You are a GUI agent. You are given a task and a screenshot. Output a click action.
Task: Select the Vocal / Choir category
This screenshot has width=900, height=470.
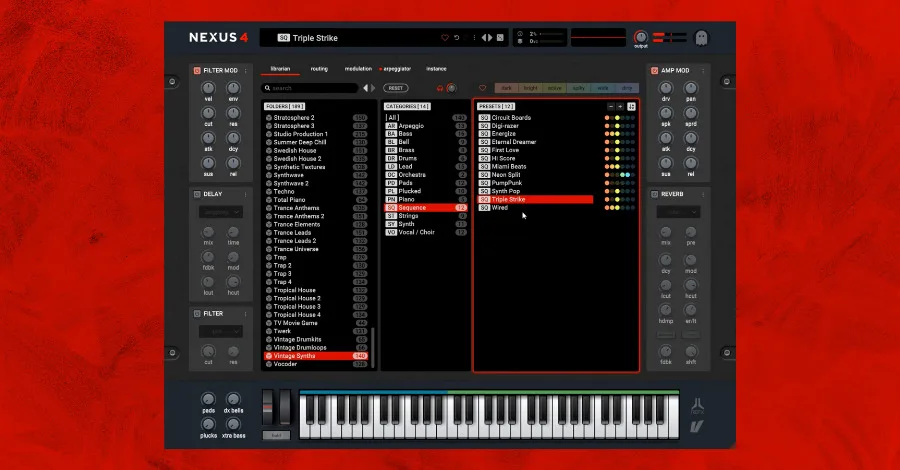(425, 232)
